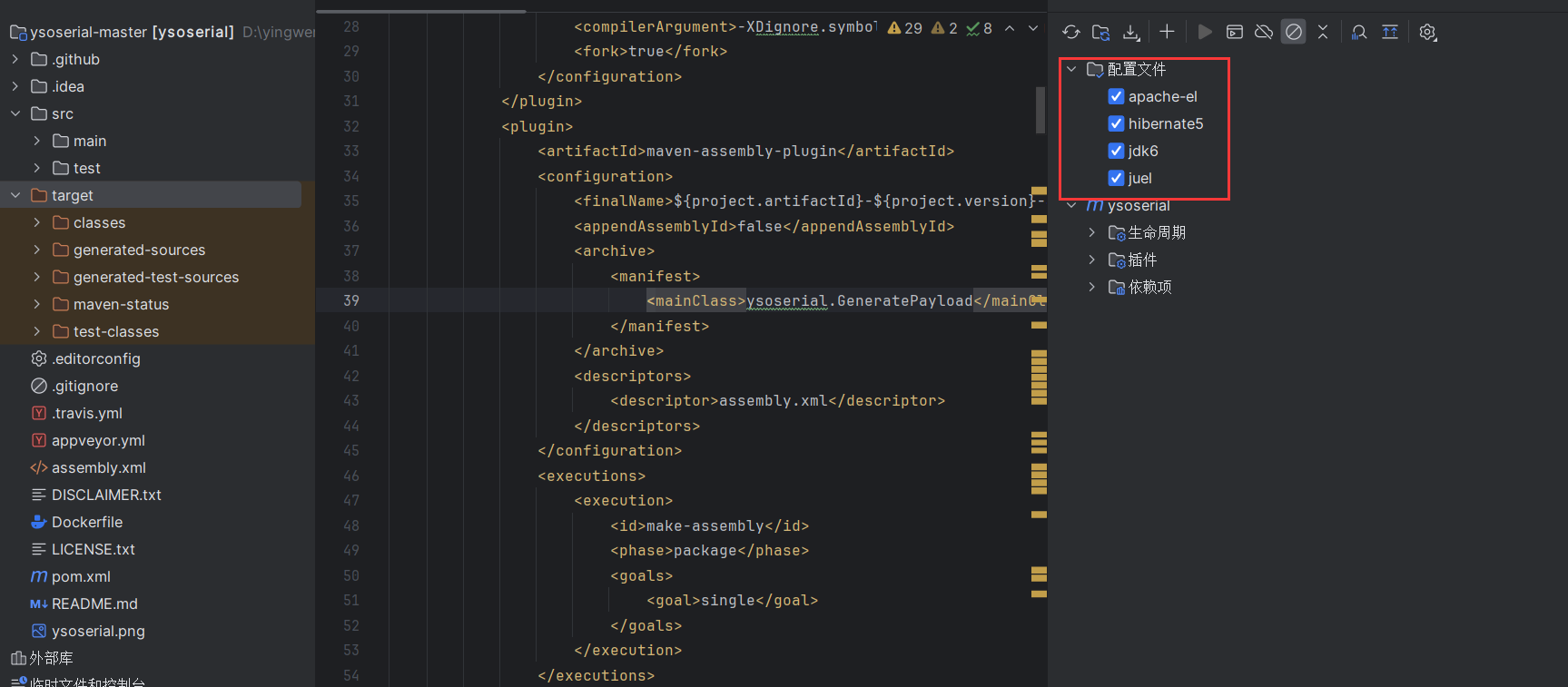The height and width of the screenshot is (687, 1568).
Task: Uncheck the apache-el profile checkbox
Action: coord(1117,96)
